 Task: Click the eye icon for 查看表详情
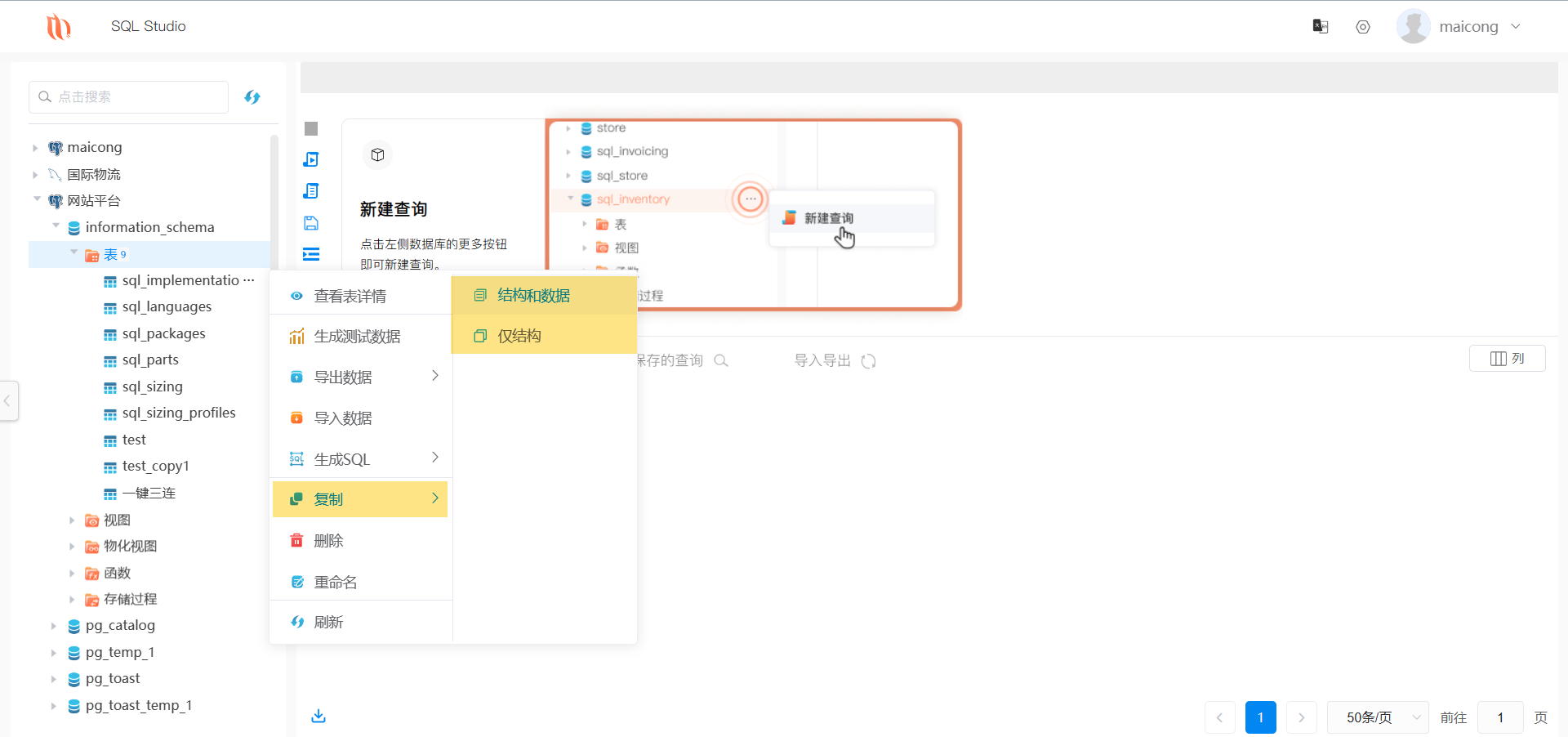pyautogui.click(x=297, y=296)
